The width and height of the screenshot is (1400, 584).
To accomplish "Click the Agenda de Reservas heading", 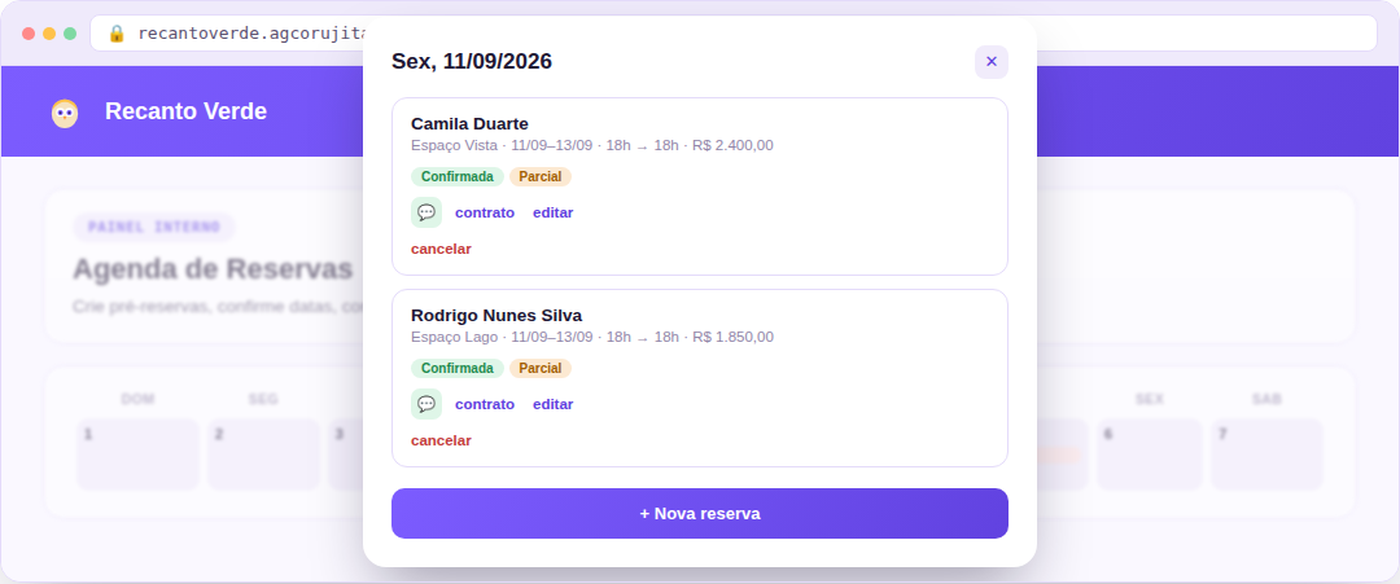I will 213,269.
